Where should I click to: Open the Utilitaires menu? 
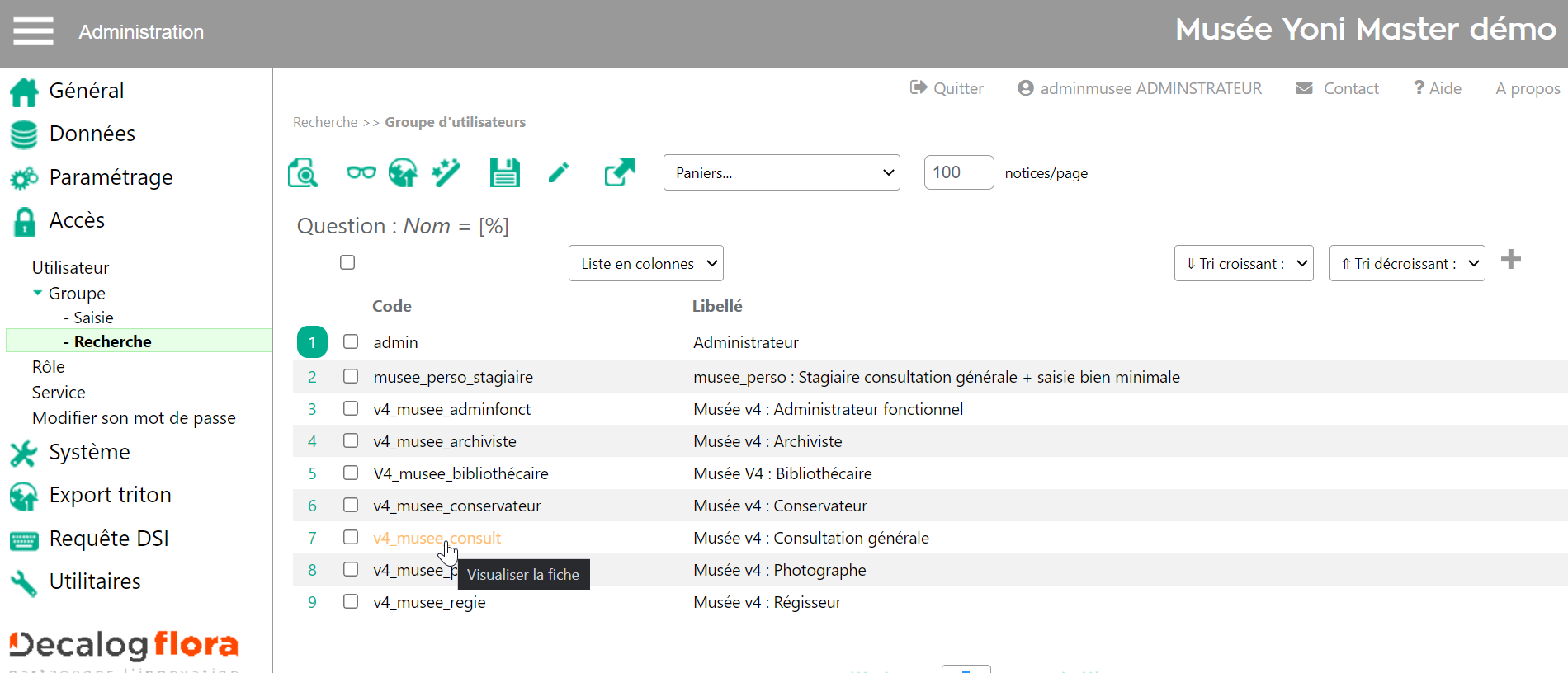(x=95, y=581)
